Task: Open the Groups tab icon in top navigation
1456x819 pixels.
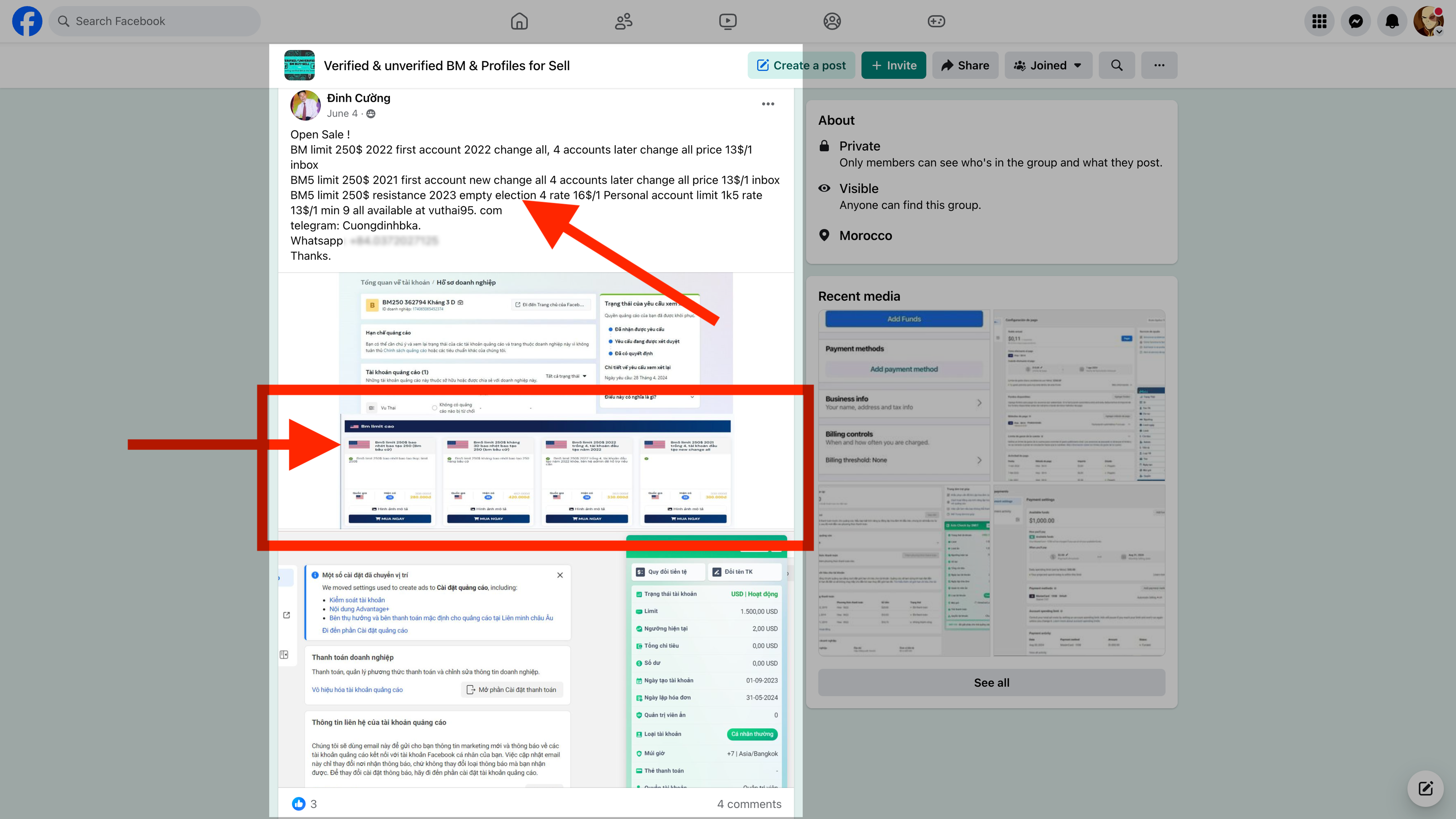Action: [x=832, y=21]
